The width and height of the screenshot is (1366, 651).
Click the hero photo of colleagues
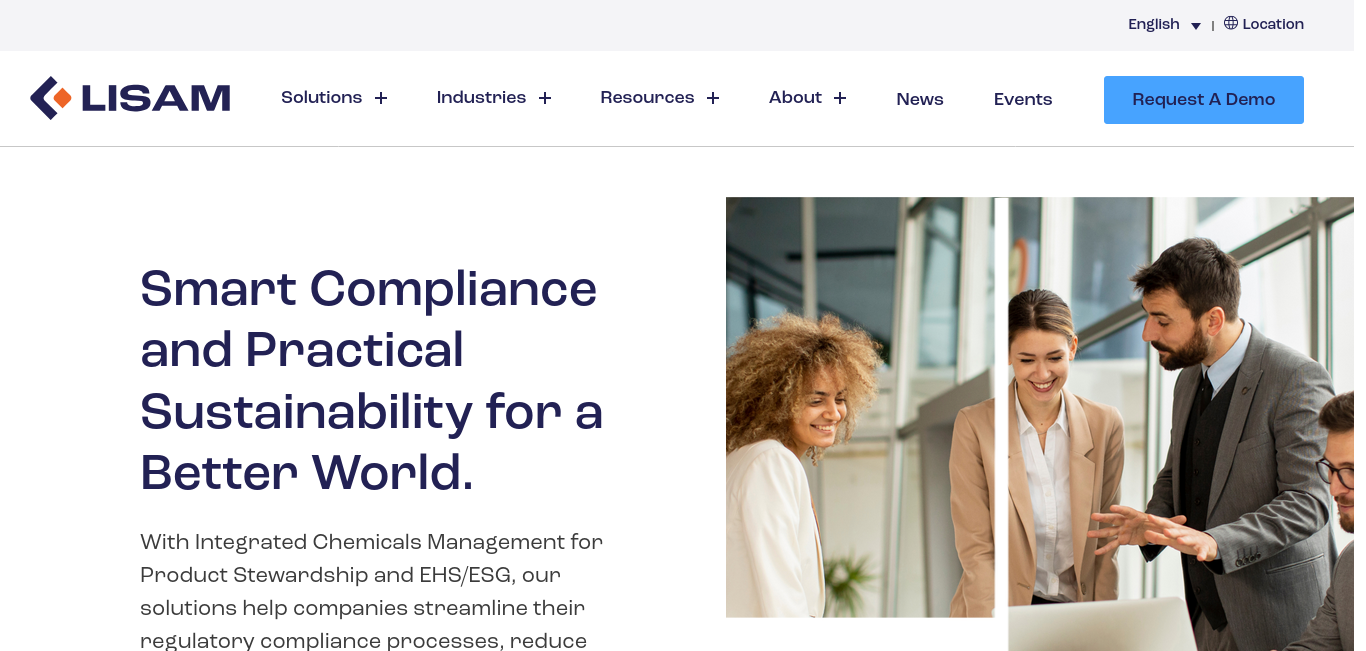coord(1040,424)
